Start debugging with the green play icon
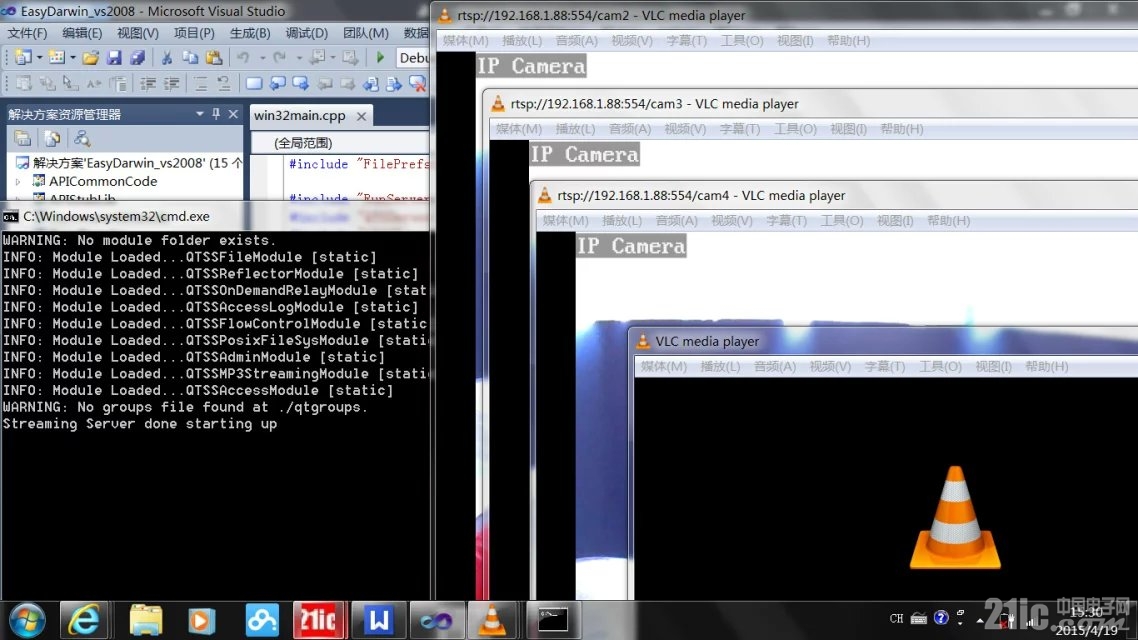1138x640 pixels. [x=380, y=57]
